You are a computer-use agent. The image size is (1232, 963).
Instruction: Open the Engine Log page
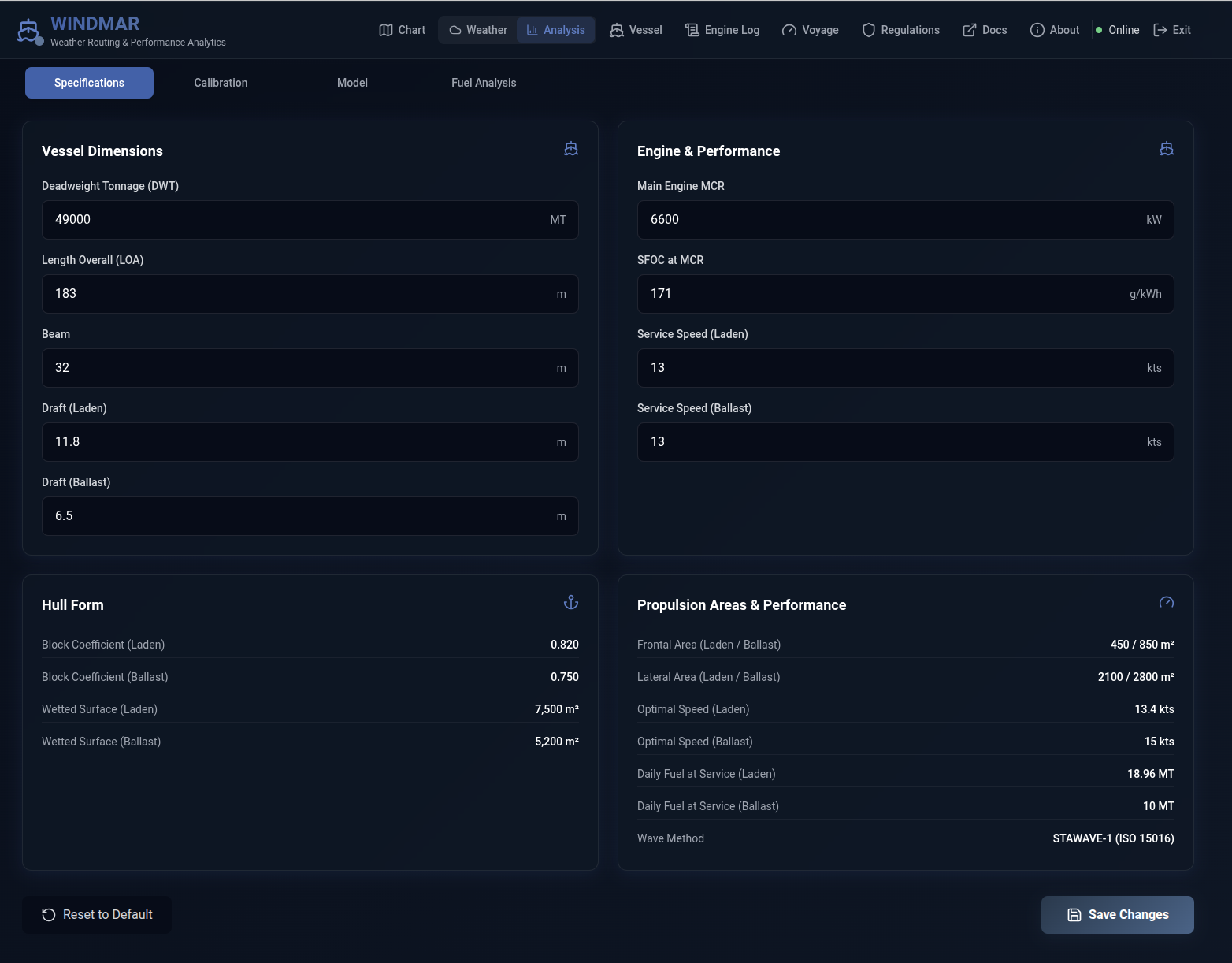click(x=722, y=30)
